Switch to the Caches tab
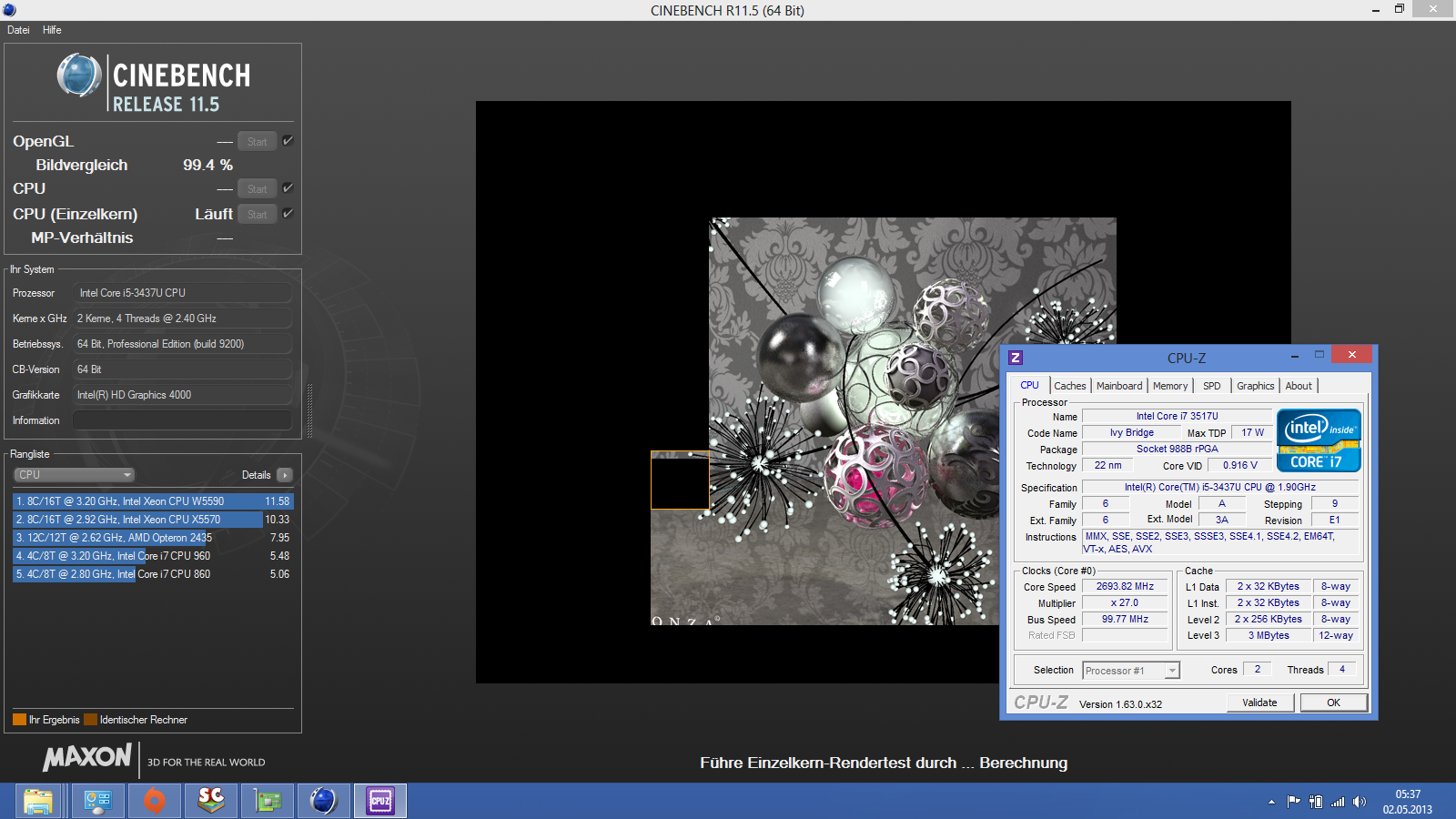The image size is (1456, 819). (1070, 386)
